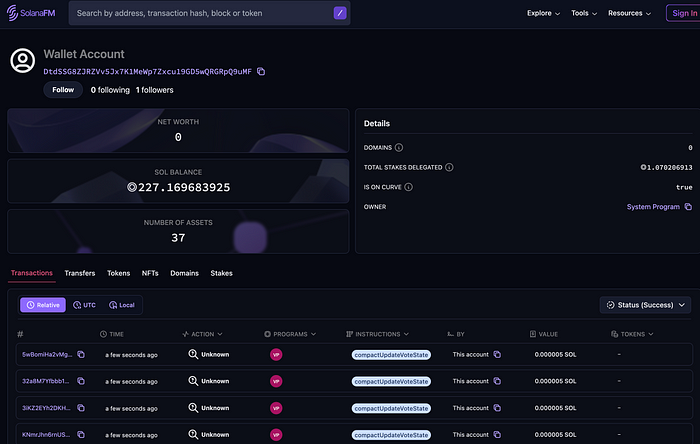Click the VP program badge in first row
Image resolution: width=700 pixels, height=444 pixels.
pyautogui.click(x=276, y=354)
